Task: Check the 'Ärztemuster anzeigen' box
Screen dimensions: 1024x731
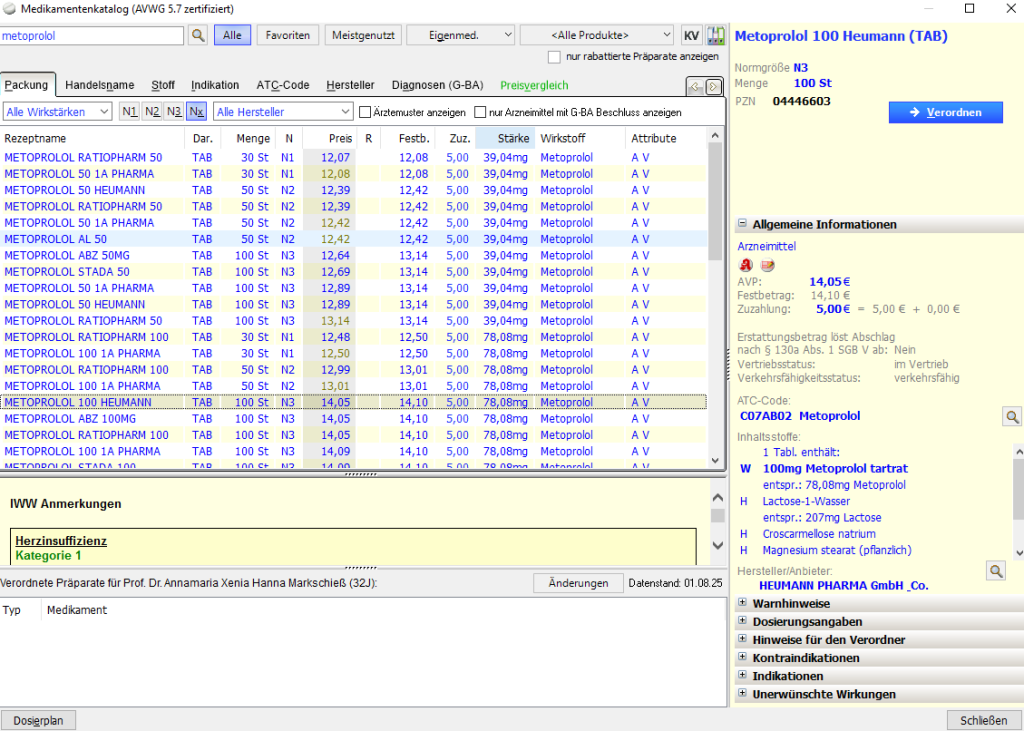Action: tap(365, 112)
